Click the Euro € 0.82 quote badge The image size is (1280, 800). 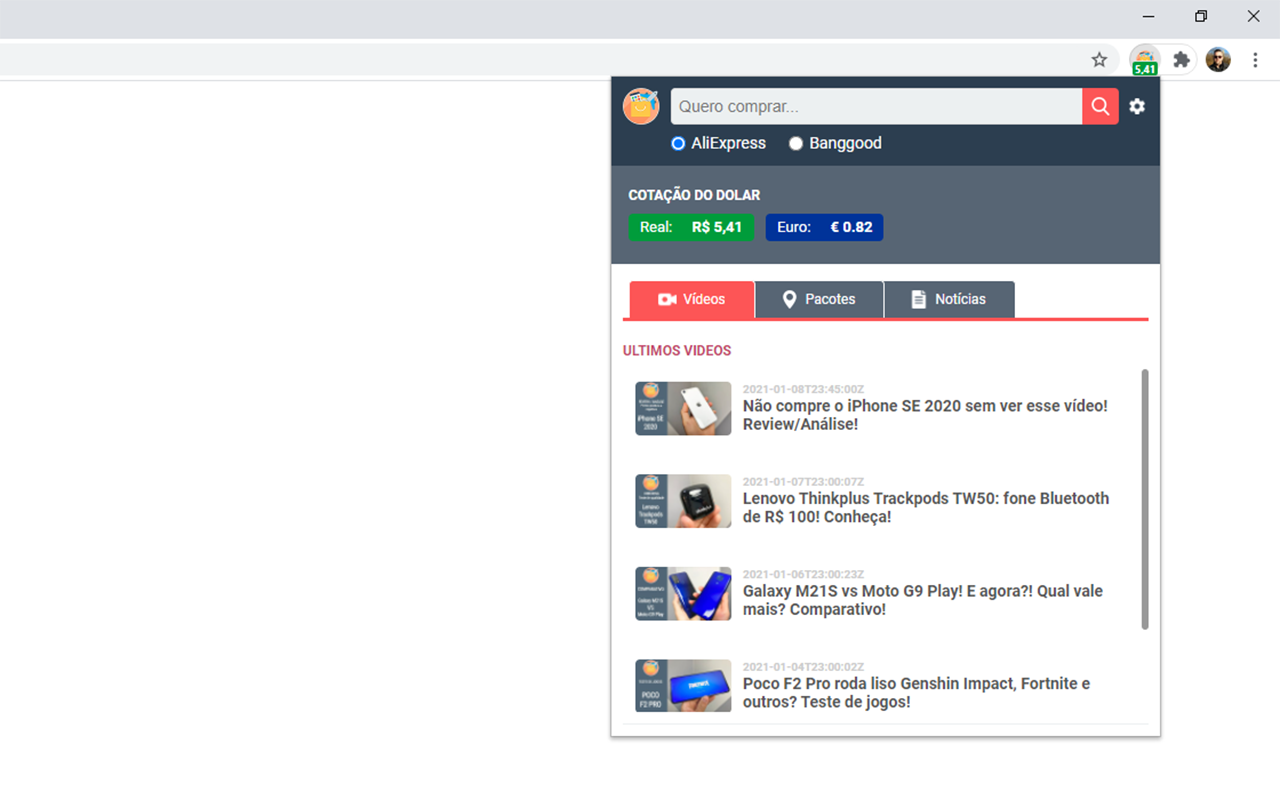click(824, 227)
